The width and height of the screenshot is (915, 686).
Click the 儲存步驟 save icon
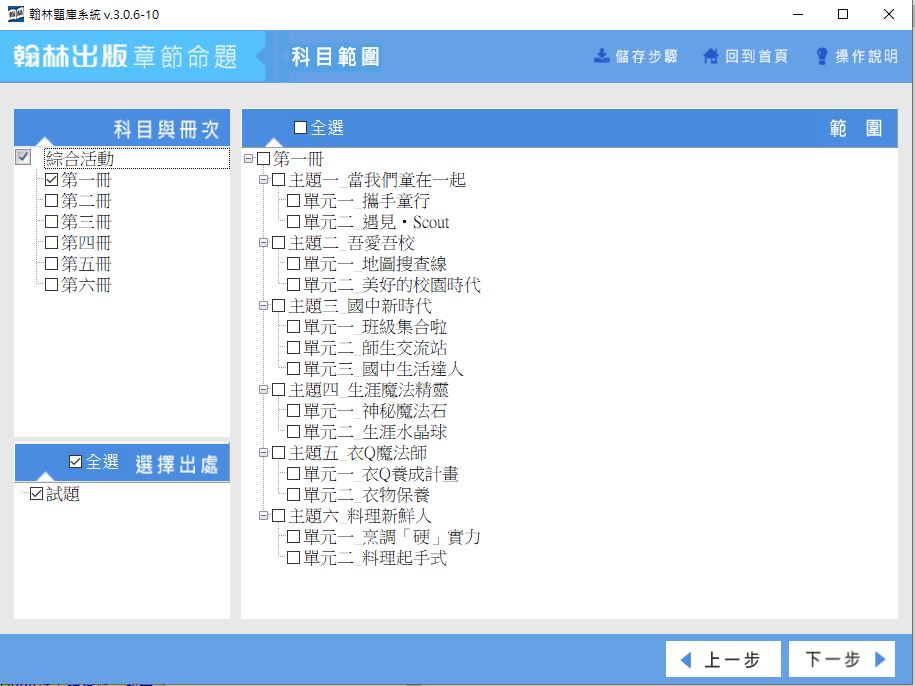601,56
